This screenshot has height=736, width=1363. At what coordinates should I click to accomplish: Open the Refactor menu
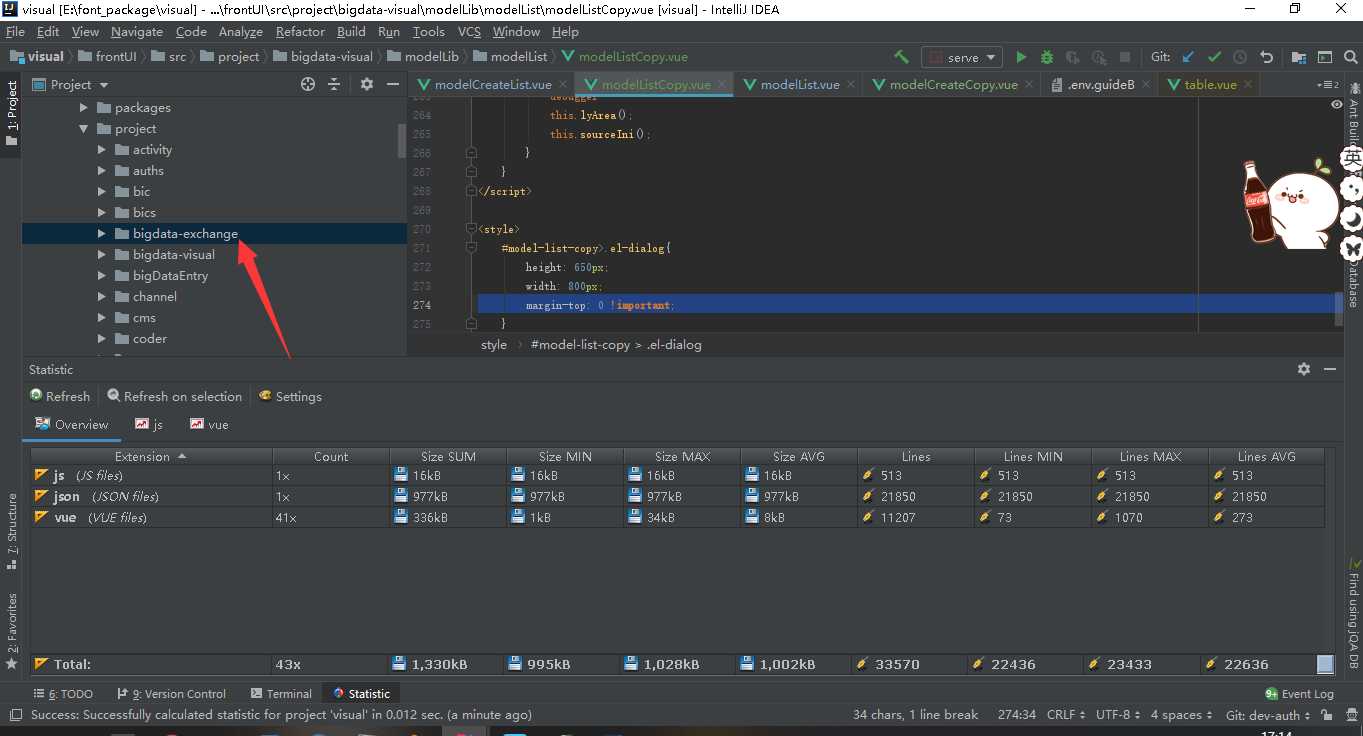300,32
